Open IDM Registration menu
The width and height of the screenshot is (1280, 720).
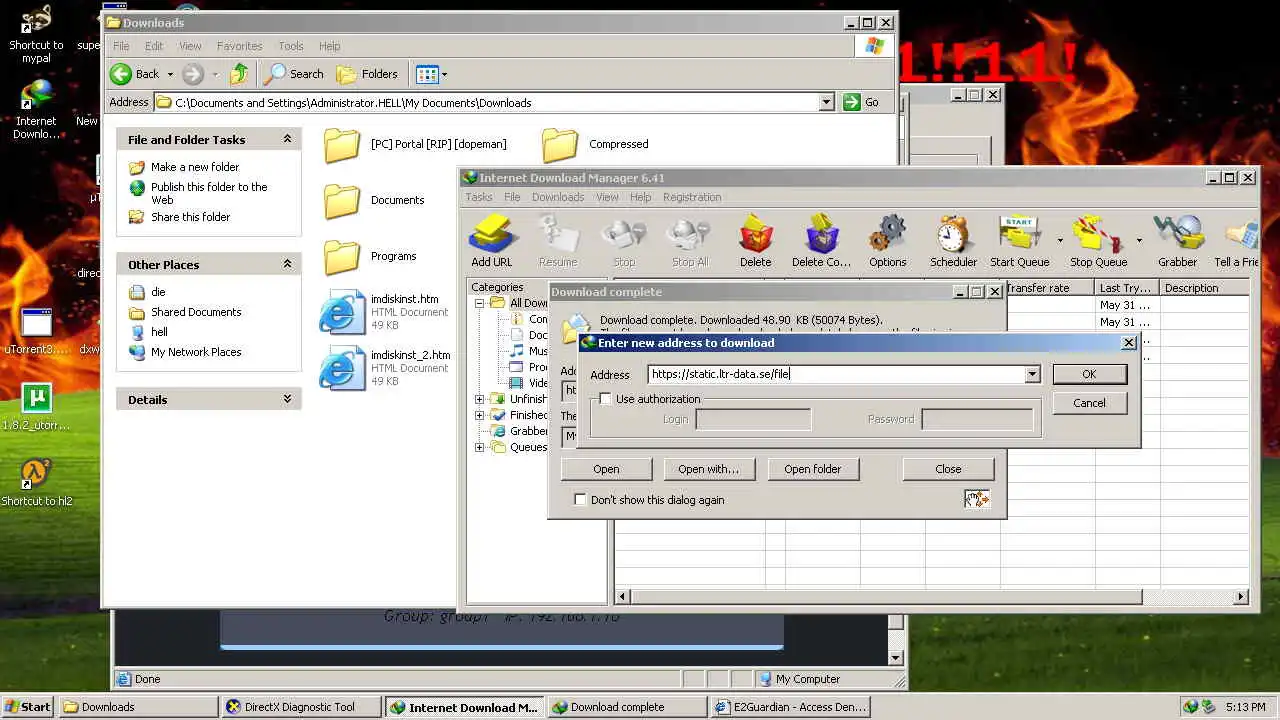(692, 197)
